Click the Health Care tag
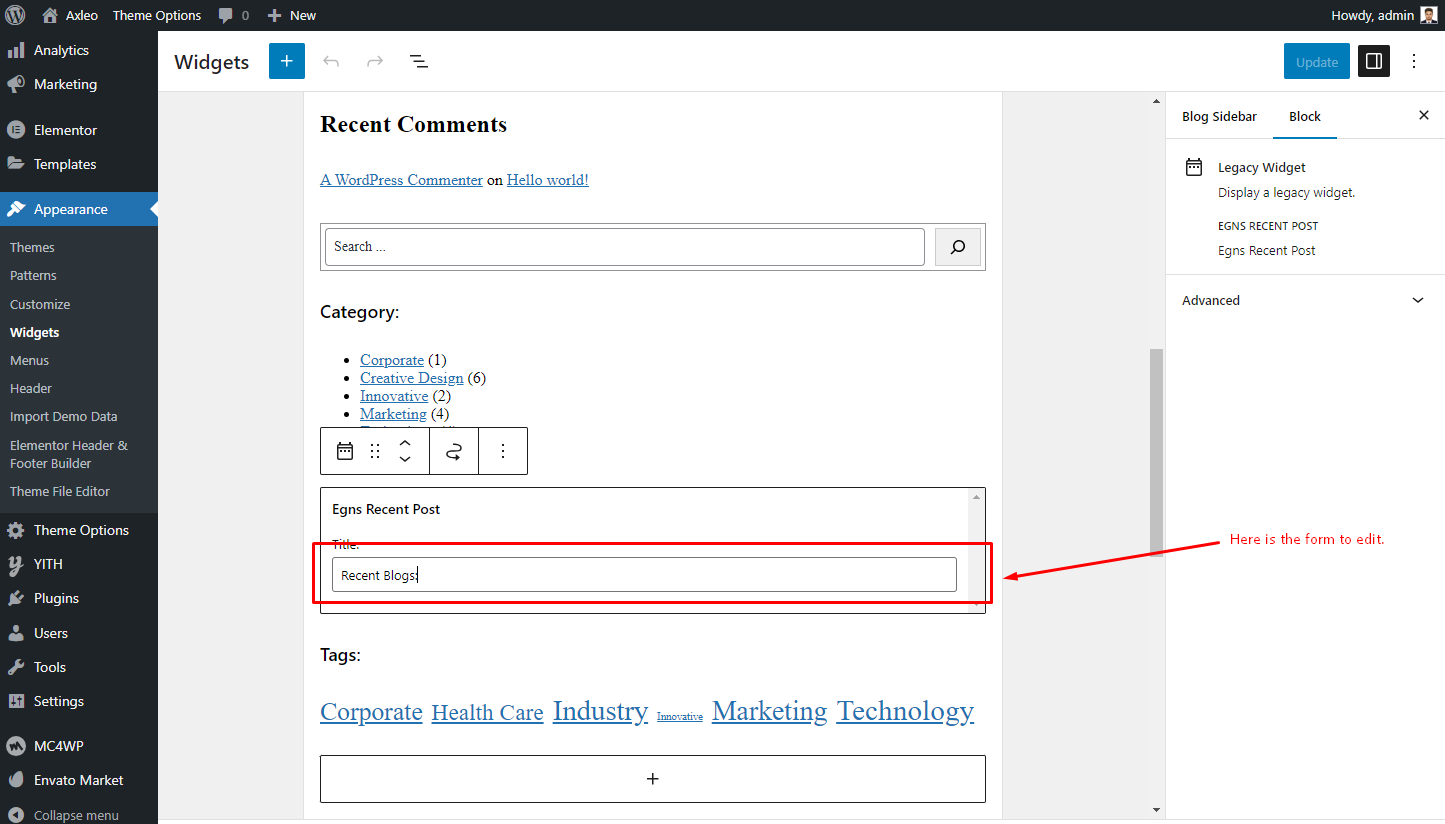 [487, 713]
